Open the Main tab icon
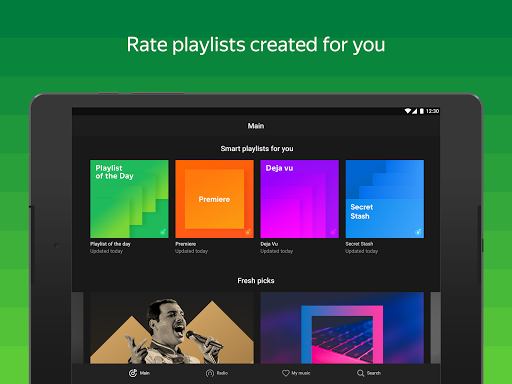This screenshot has height=384, width=512. (x=133, y=373)
